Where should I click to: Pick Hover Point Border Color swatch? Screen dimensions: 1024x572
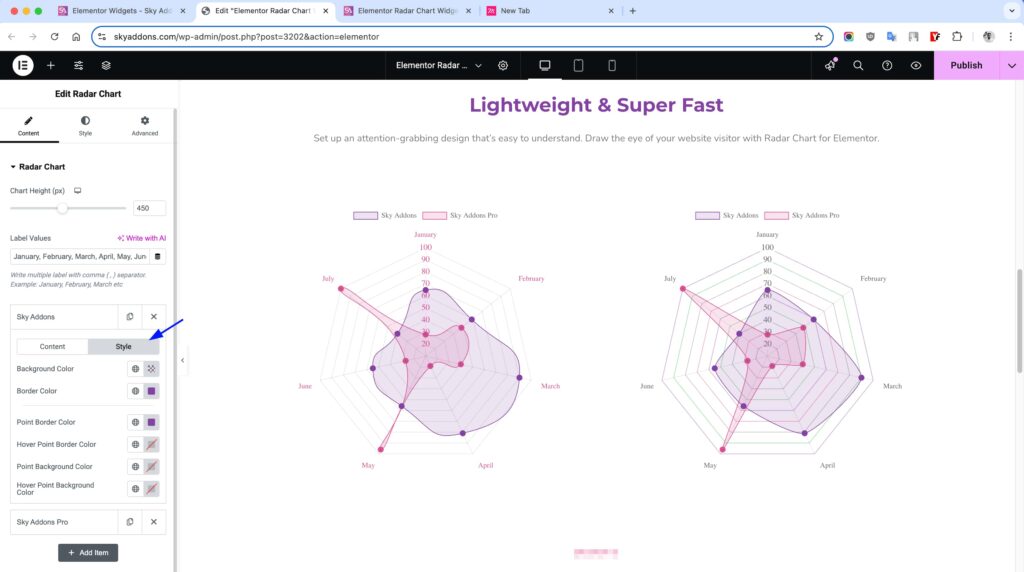152,445
